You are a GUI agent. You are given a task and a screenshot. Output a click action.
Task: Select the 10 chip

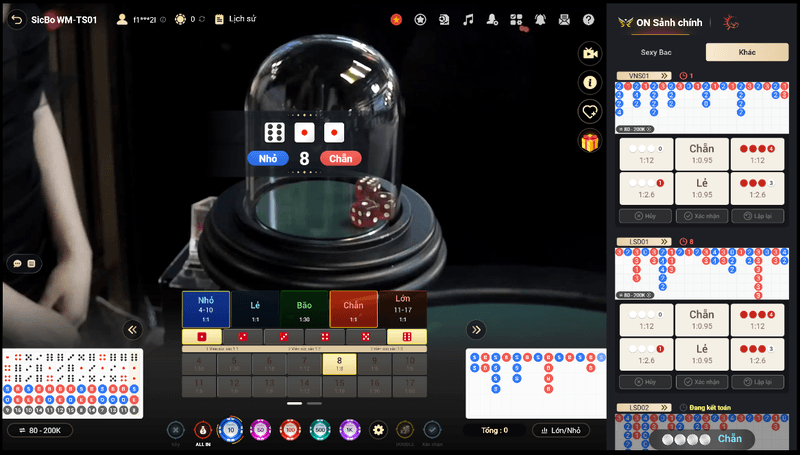(231, 430)
